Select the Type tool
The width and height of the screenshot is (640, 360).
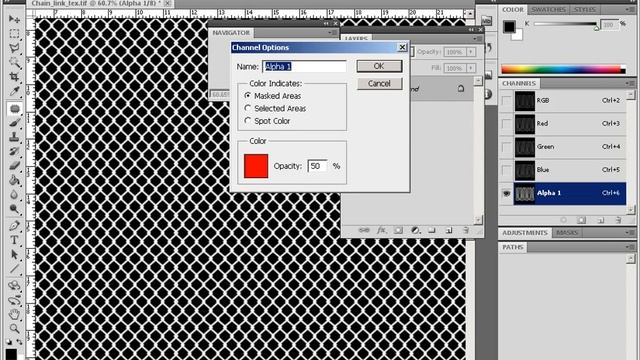click(x=14, y=240)
